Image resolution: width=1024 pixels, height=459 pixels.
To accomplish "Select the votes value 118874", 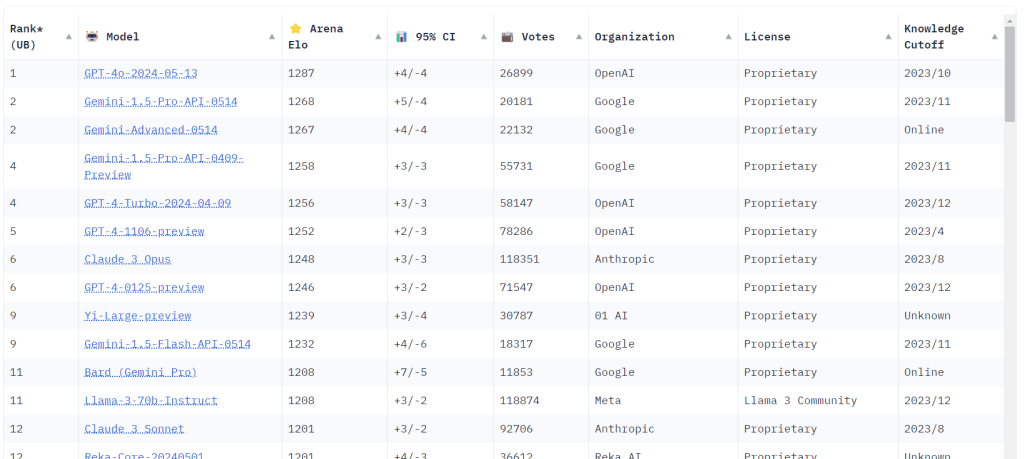I will [519, 400].
